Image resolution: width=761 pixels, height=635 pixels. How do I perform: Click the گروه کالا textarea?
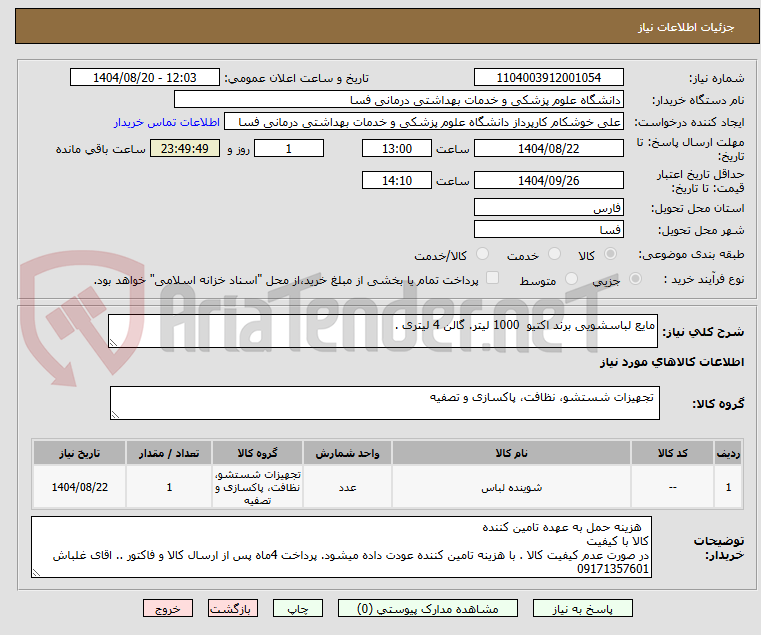[384, 403]
